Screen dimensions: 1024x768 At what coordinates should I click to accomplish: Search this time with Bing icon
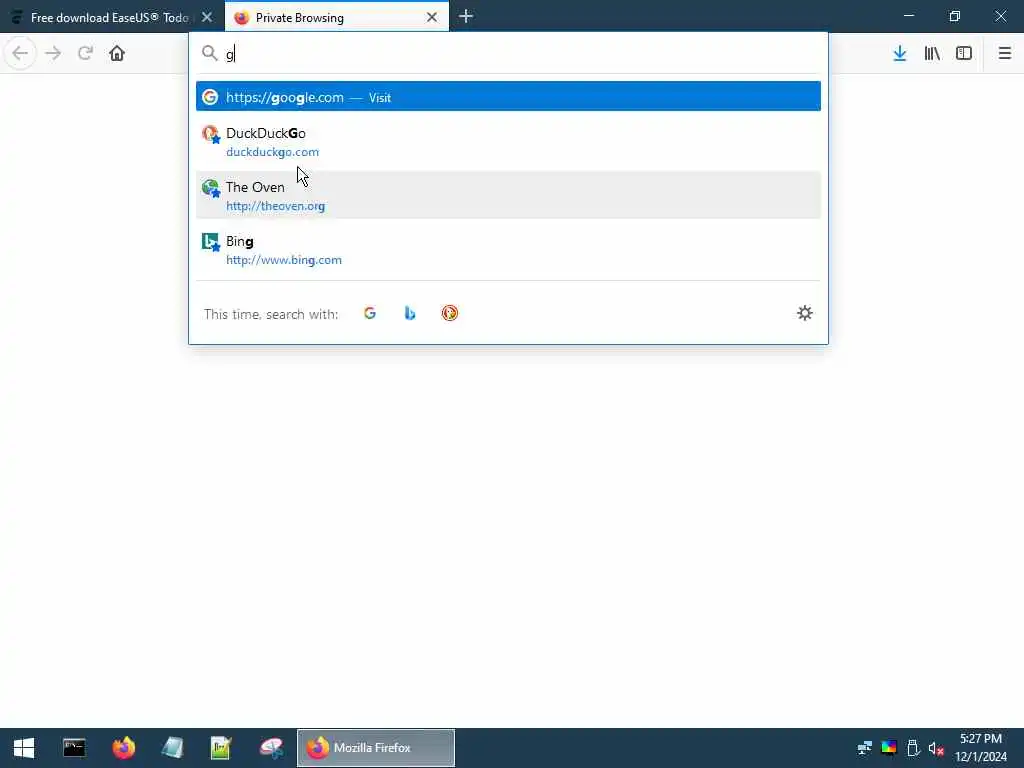coord(409,313)
